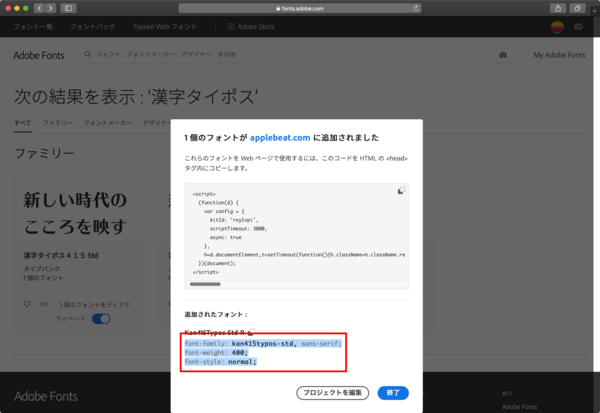Copy CSS with icon beside Kan415Typos Std R
The height and width of the screenshot is (413, 600).
coord(251,332)
